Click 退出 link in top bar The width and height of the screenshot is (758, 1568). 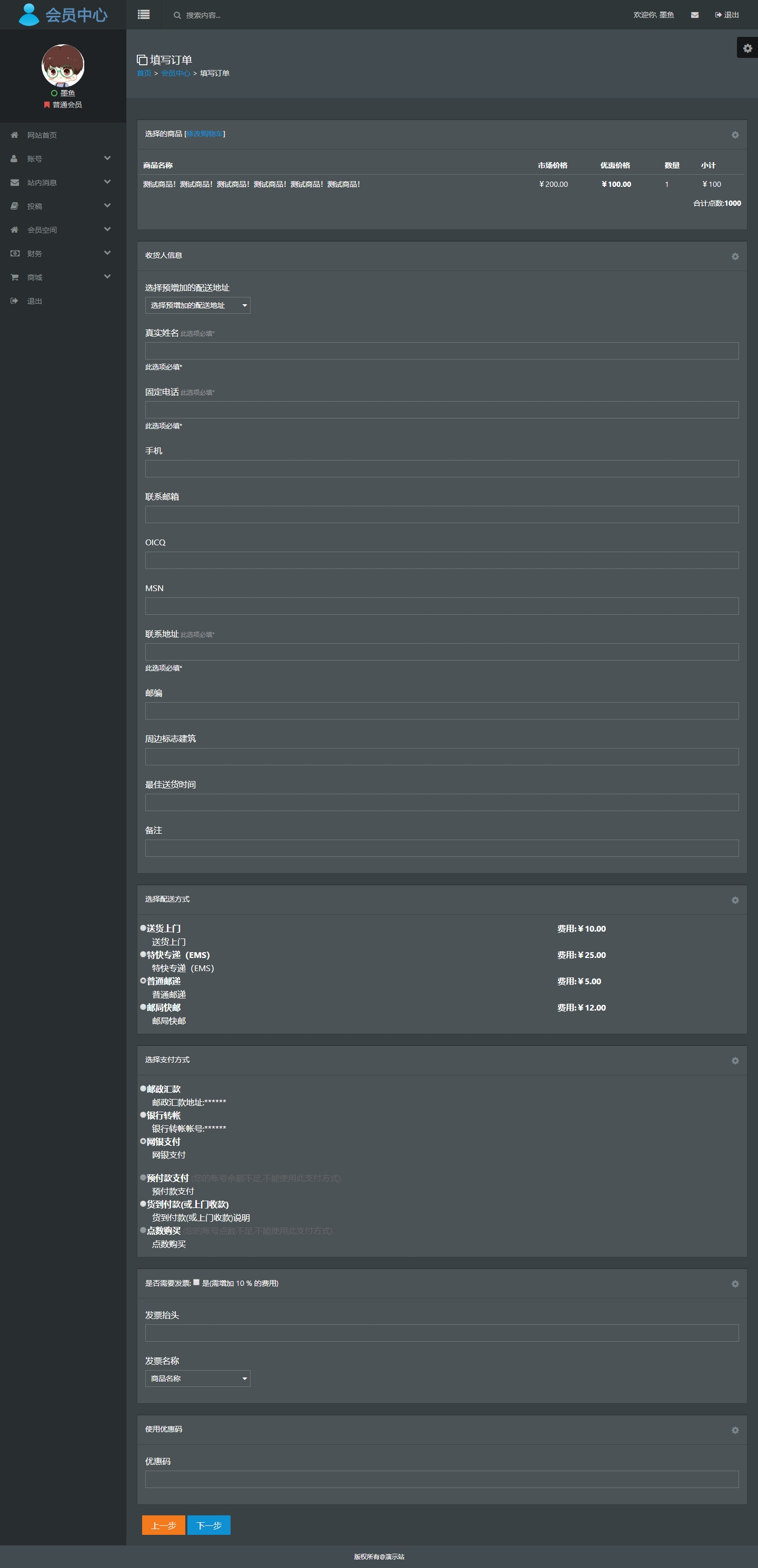727,15
